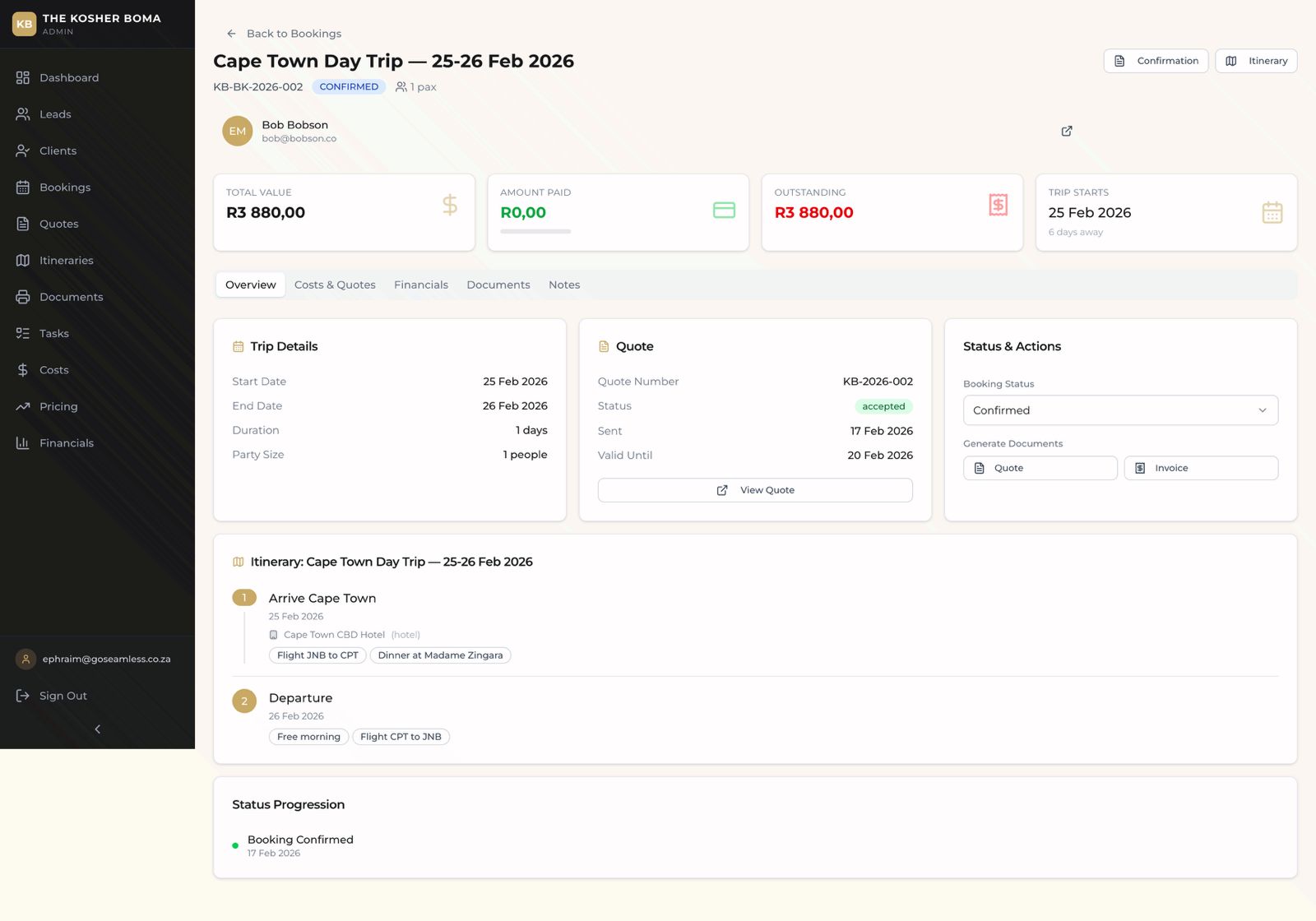Click the Amount Paid progress bar
The height and width of the screenshot is (921, 1316).
535,232
